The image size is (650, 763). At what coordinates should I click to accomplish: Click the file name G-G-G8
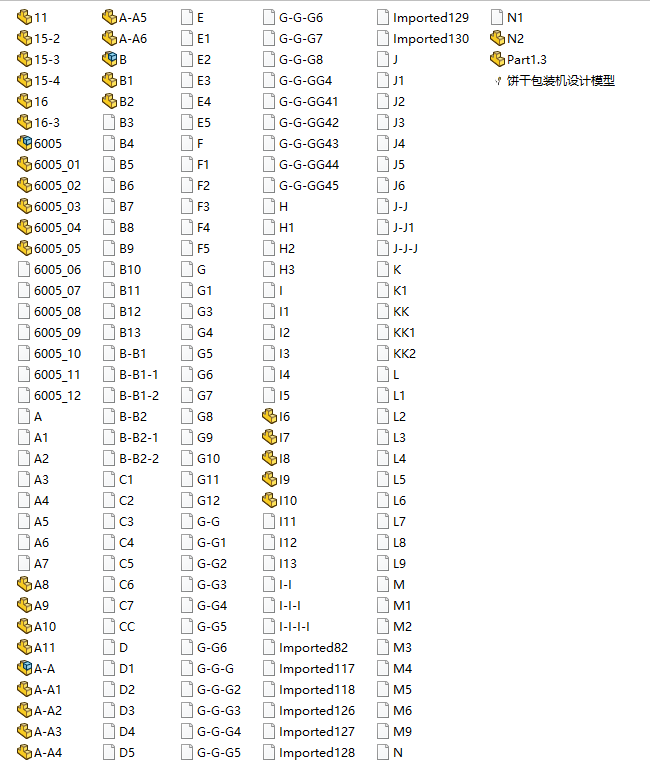pyautogui.click(x=301, y=59)
